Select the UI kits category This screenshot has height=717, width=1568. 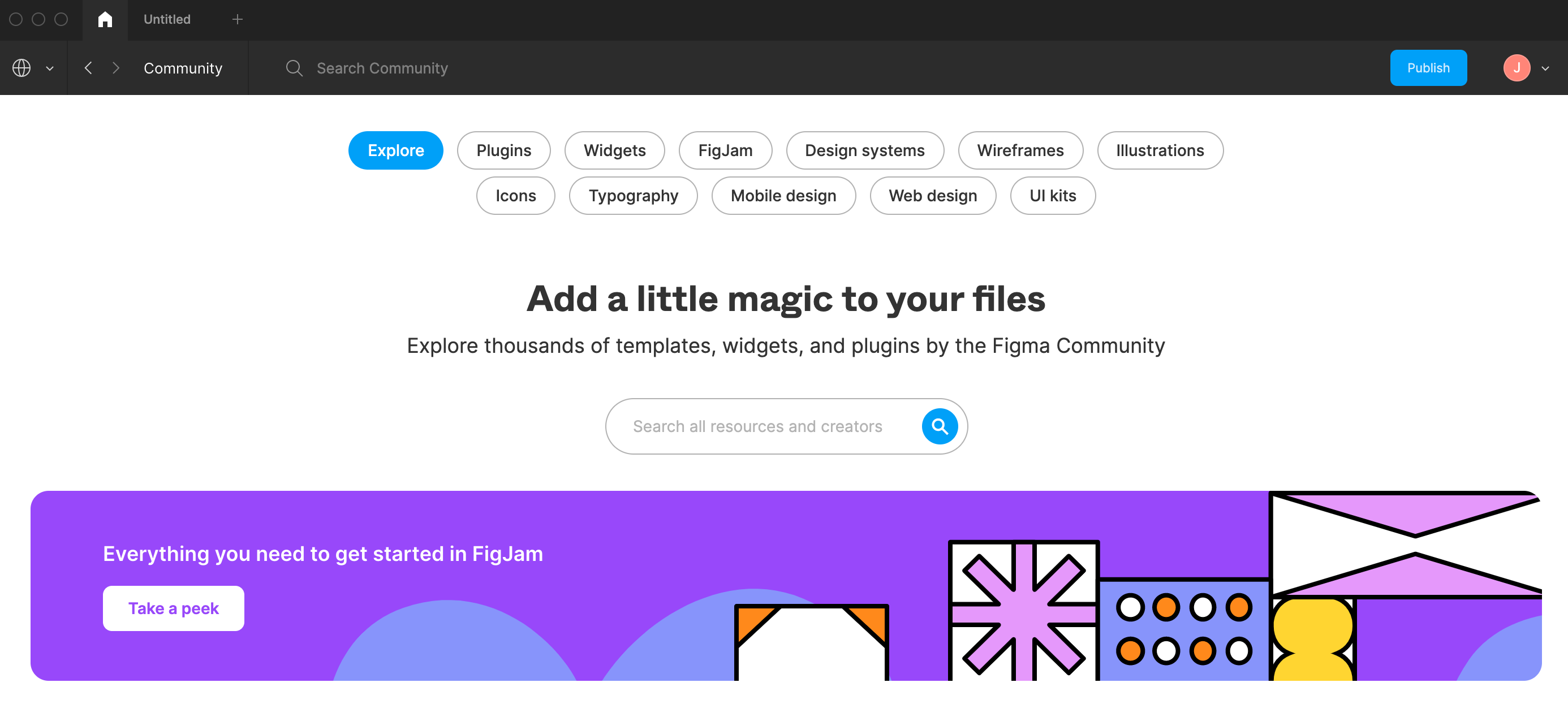pos(1053,196)
